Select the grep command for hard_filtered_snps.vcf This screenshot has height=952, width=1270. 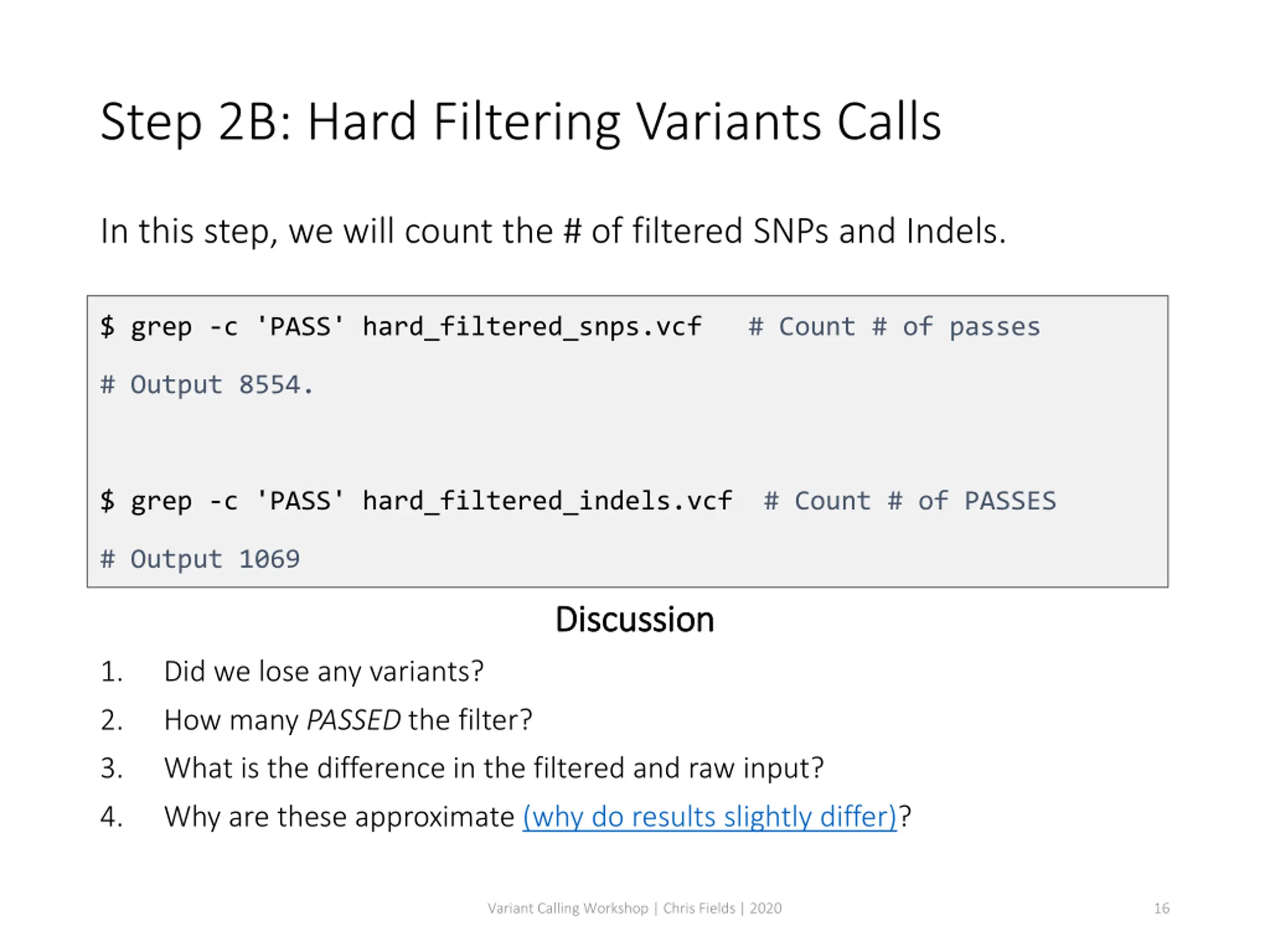tap(401, 327)
